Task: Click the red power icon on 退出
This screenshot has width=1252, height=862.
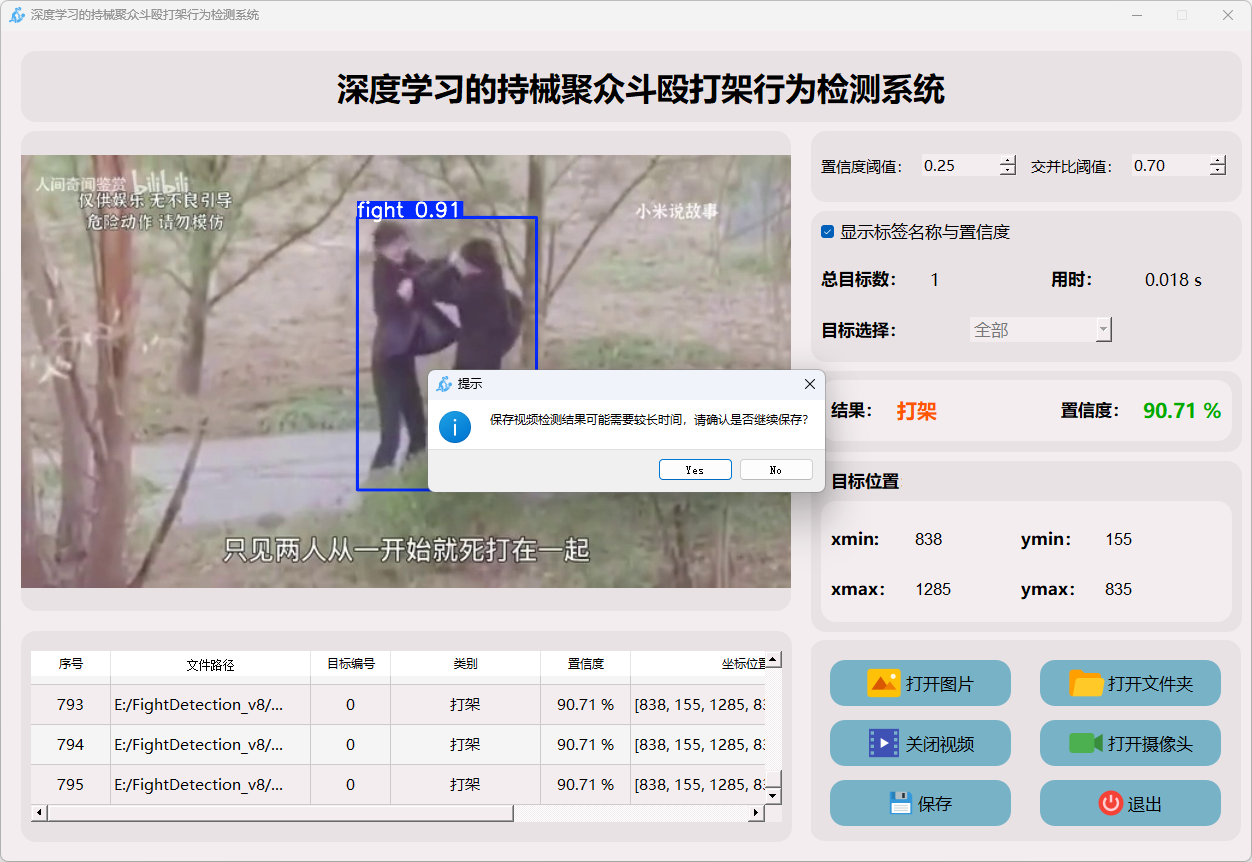Action: (1110, 803)
